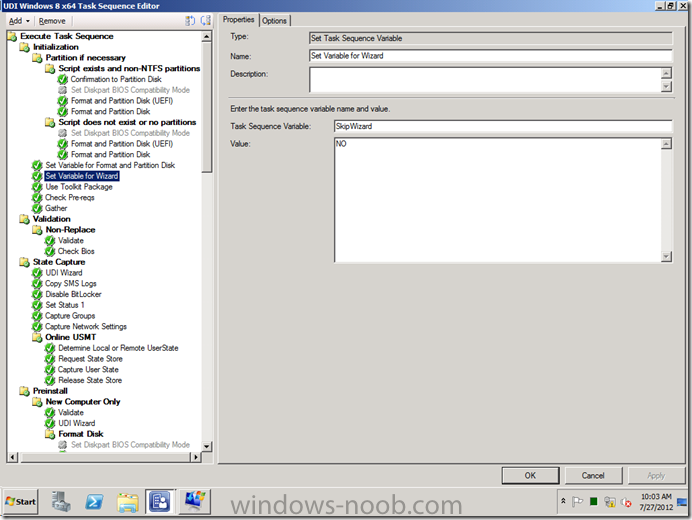Click the check icon of Check Pre-reqs
The image size is (692, 520).
click(37, 197)
